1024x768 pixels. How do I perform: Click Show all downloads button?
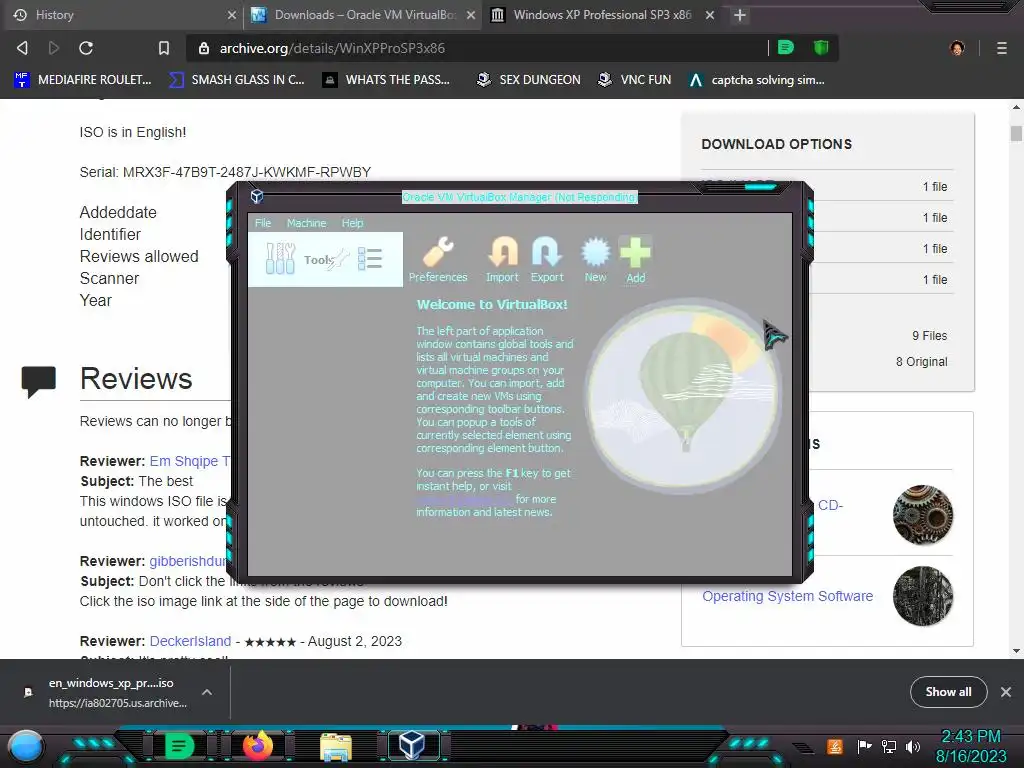(948, 692)
